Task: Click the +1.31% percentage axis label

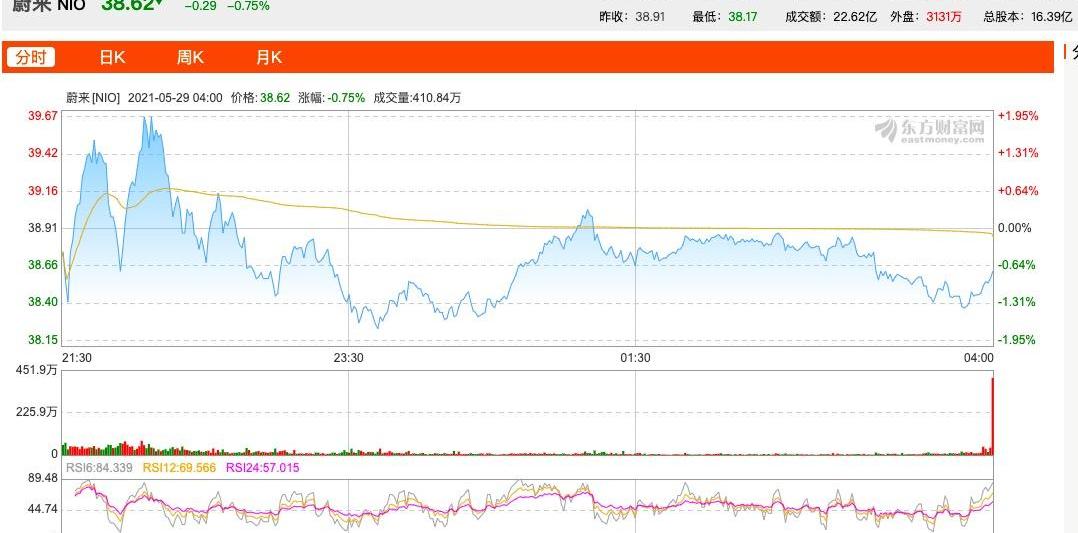Action: (x=1018, y=153)
